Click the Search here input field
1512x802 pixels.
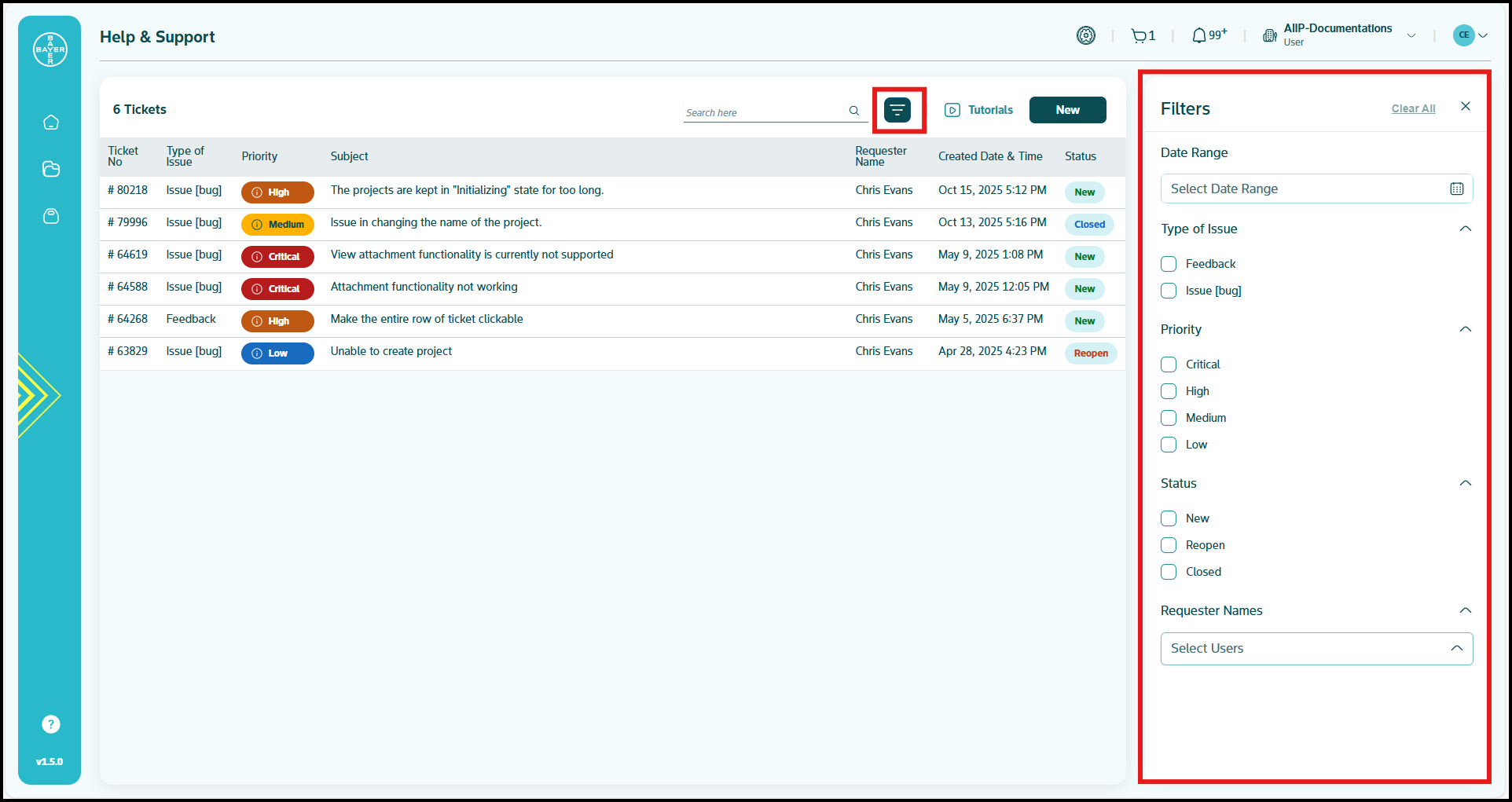(764, 112)
